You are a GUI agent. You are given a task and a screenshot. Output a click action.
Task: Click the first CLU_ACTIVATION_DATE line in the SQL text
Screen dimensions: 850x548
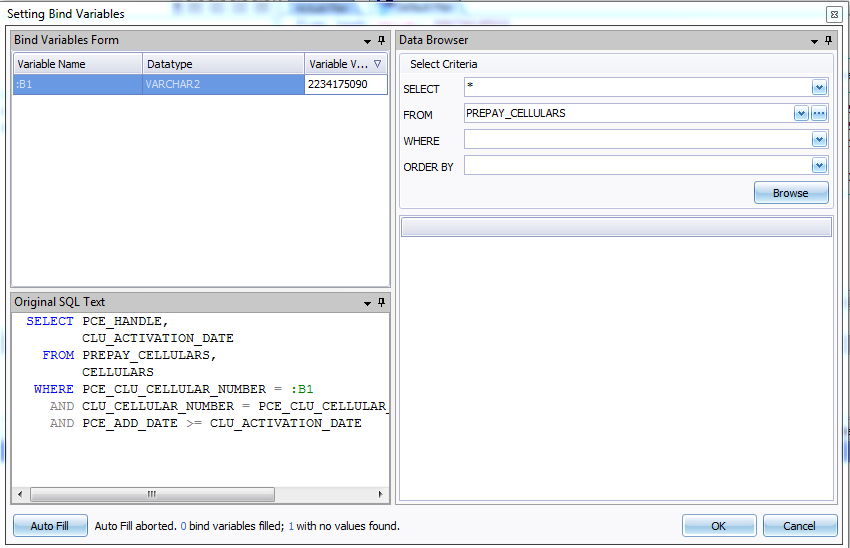158,338
